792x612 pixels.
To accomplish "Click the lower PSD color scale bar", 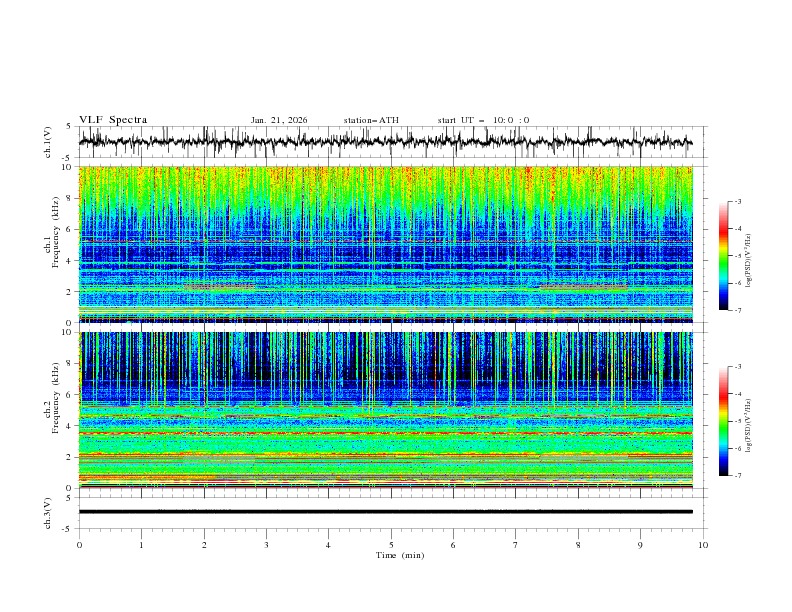I will tap(723, 421).
